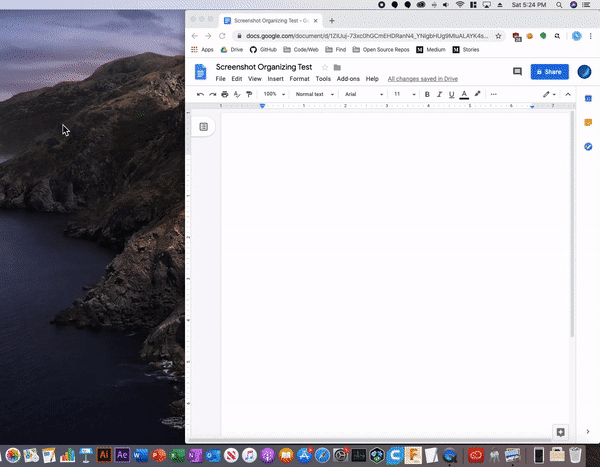
Task: Click All changes saved in Drive link
Action: 422,79
